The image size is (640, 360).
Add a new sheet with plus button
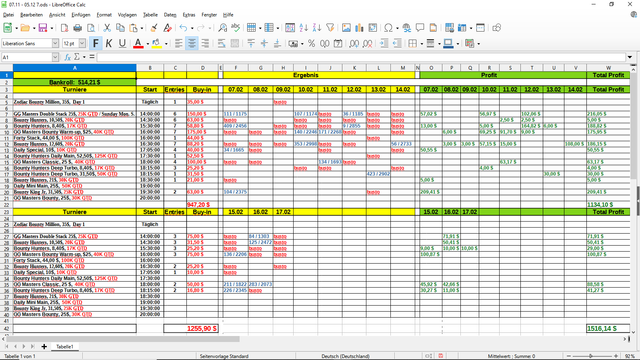[x=44, y=347]
